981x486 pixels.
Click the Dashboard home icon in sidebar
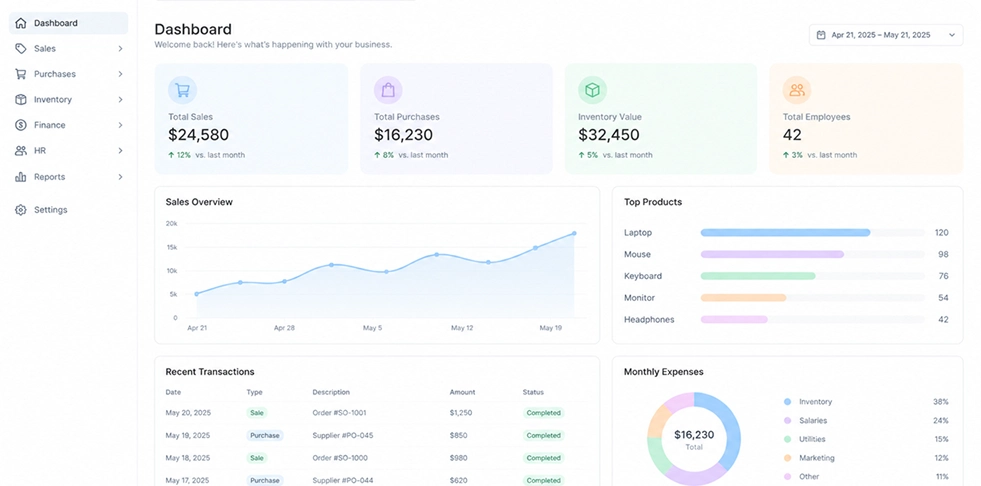tap(21, 23)
